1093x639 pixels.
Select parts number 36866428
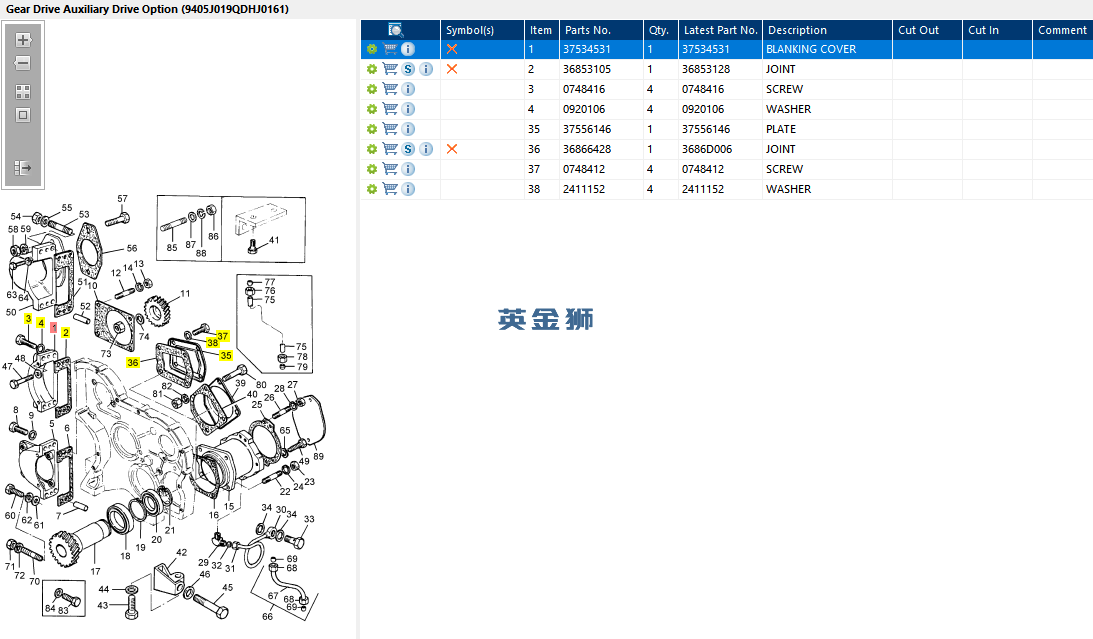(x=587, y=149)
